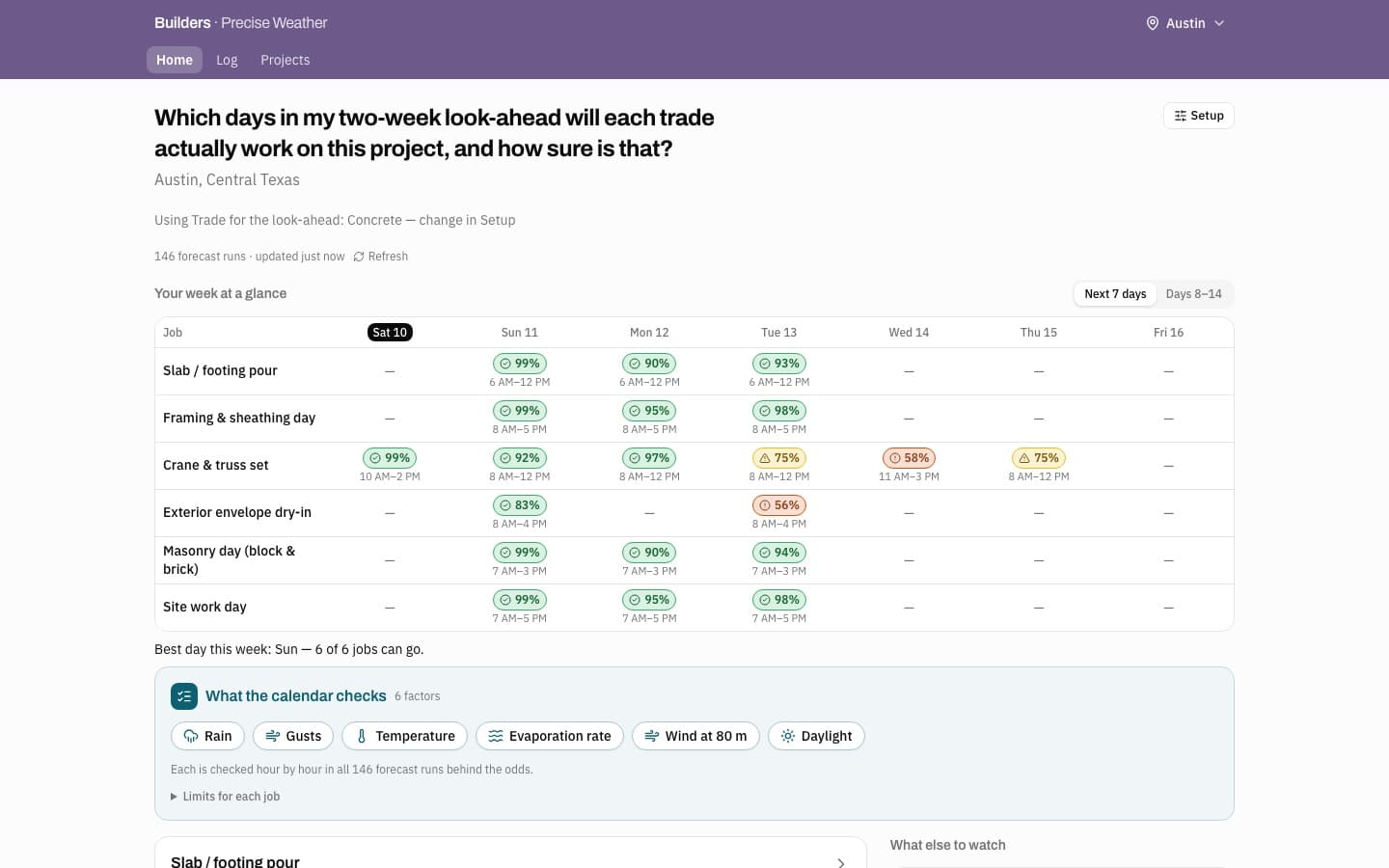Click the warning icon on Tuesday's crane 75% badge

765,458
